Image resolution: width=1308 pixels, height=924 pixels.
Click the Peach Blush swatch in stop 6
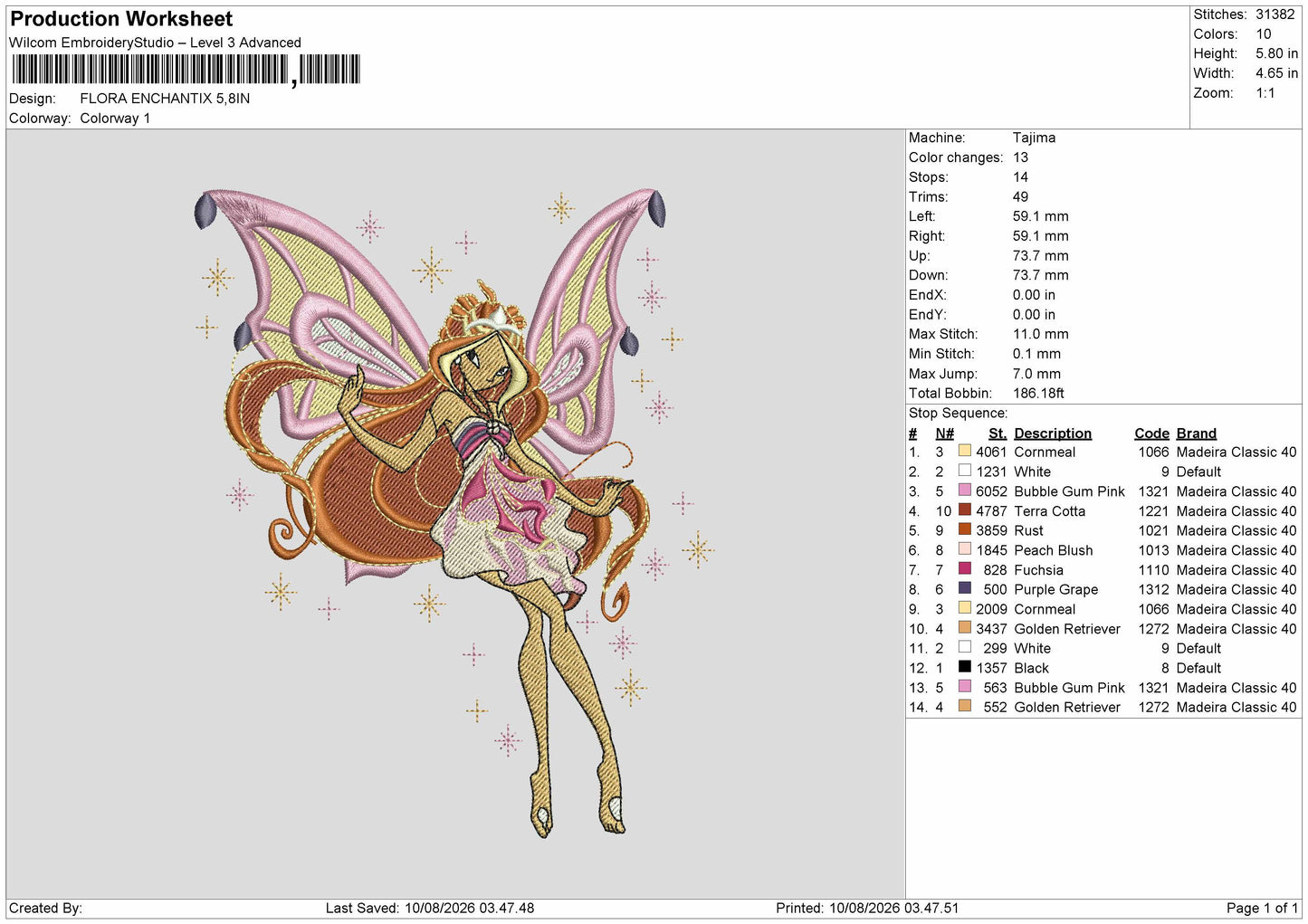click(x=965, y=549)
